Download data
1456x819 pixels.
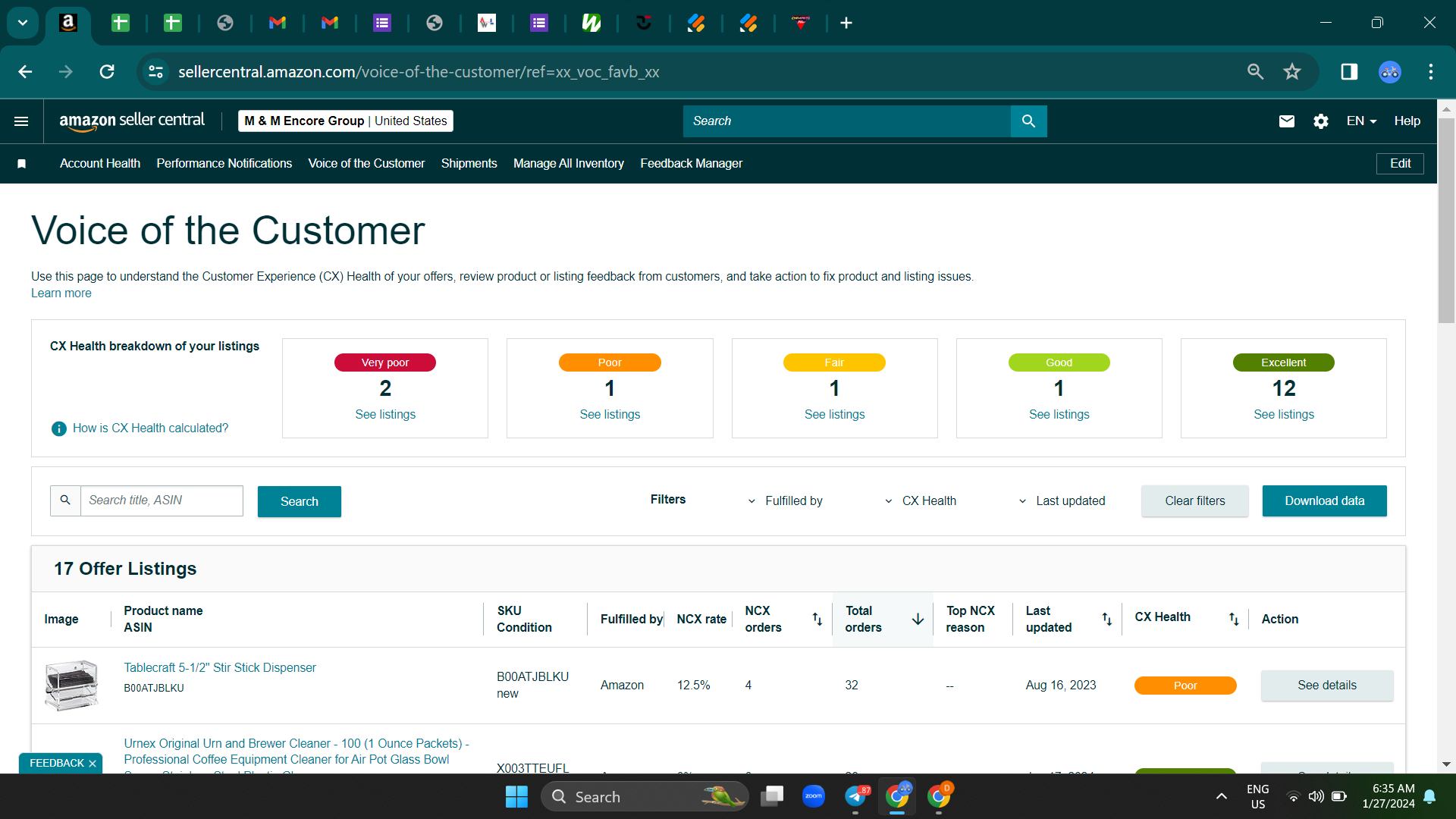click(x=1325, y=500)
